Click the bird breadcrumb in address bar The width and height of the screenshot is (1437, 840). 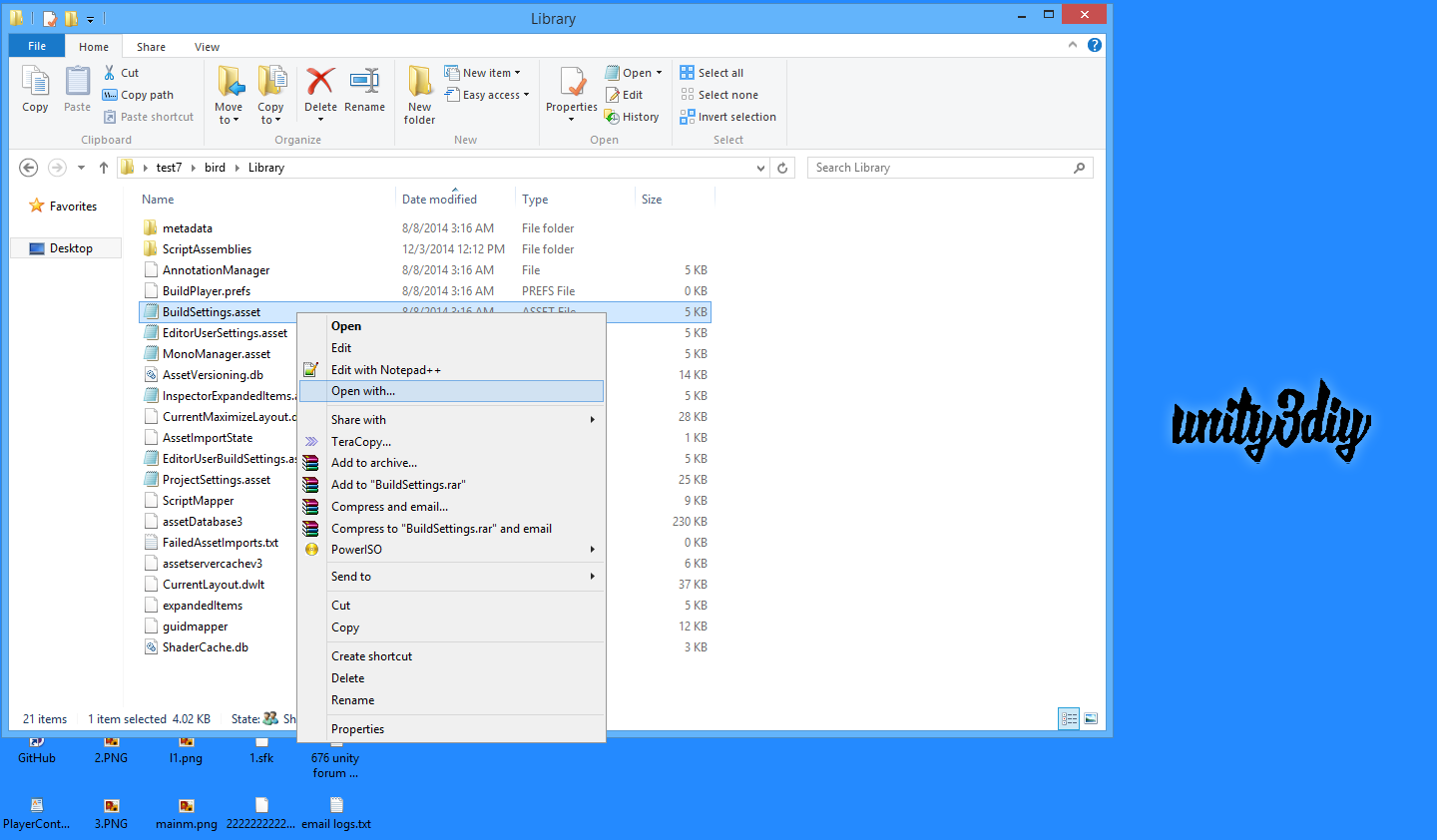click(215, 168)
